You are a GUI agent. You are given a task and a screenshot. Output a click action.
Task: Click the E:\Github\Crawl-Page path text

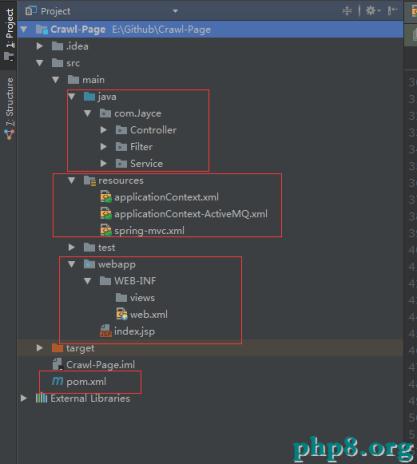[161, 30]
